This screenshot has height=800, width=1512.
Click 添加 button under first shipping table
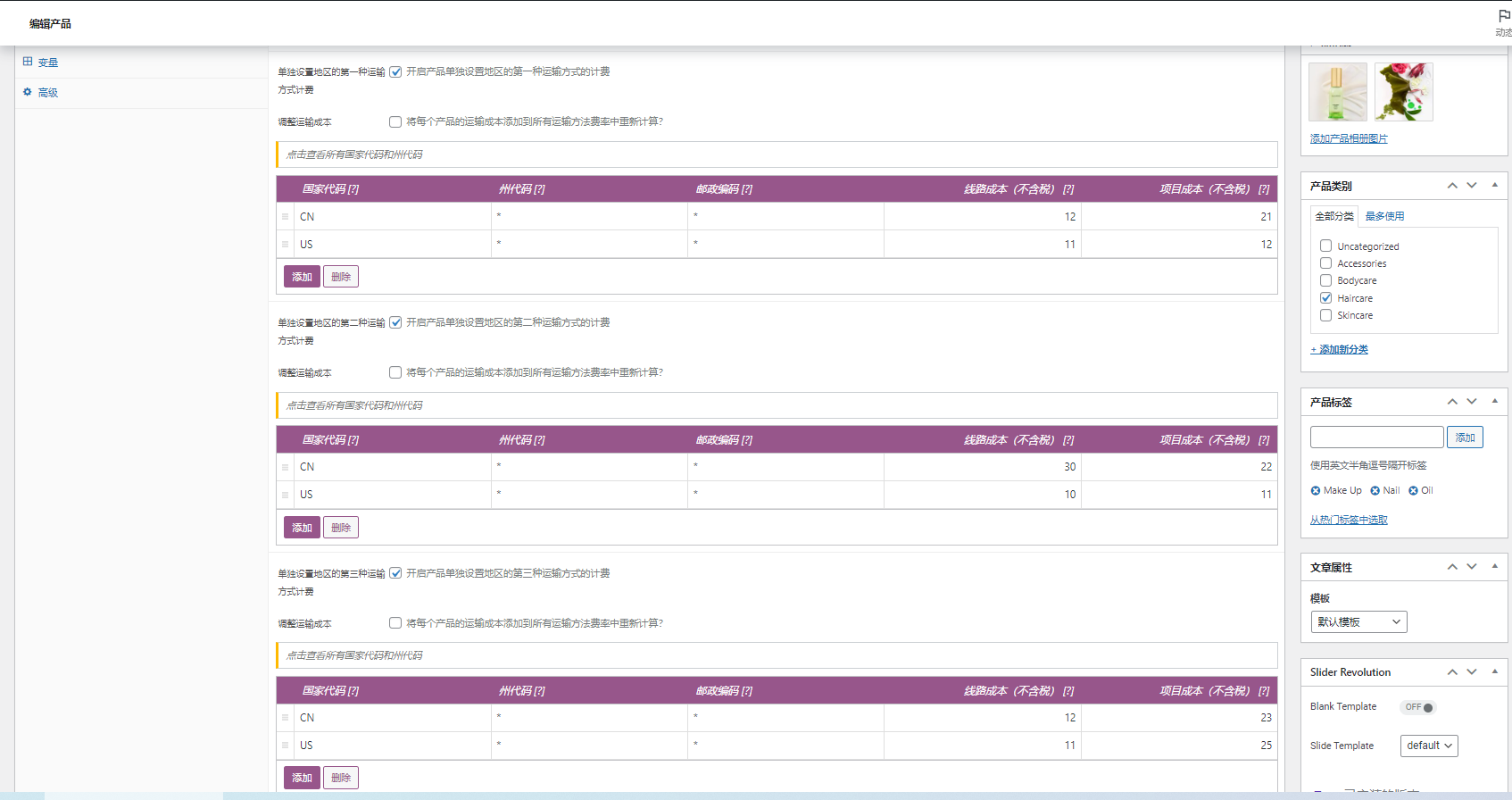[302, 277]
